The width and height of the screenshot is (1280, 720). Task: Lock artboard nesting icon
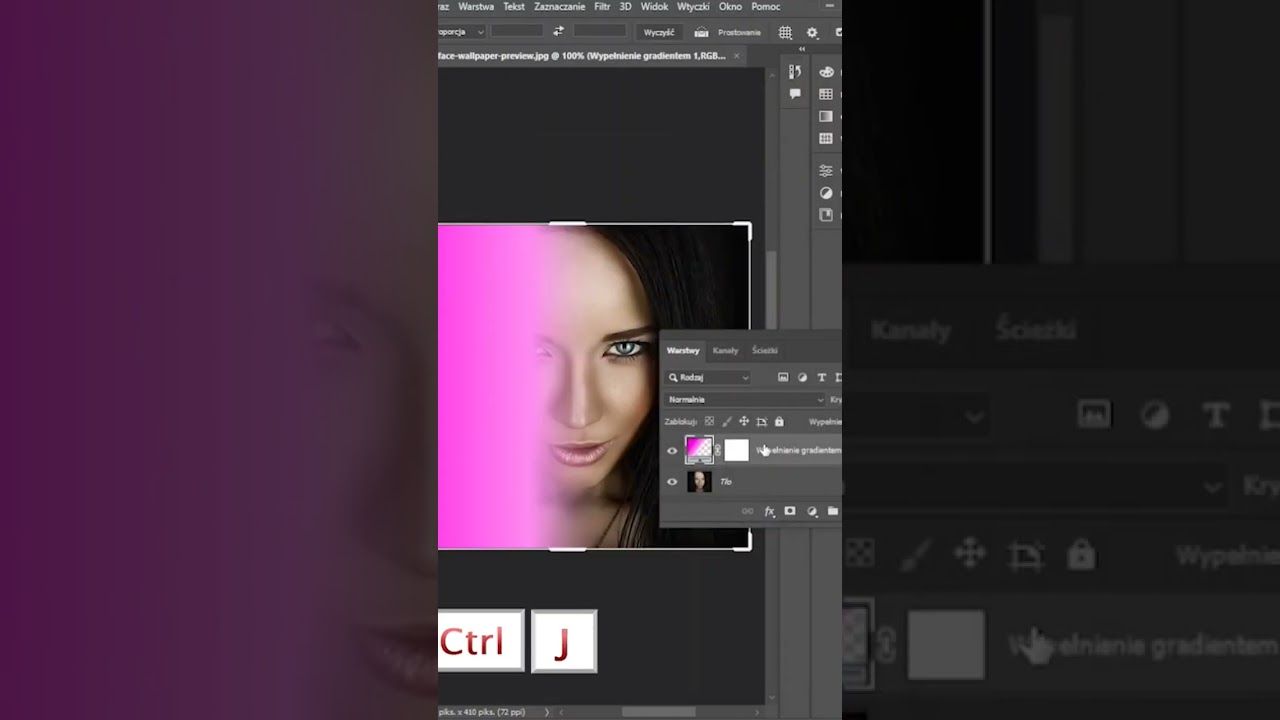(x=761, y=421)
